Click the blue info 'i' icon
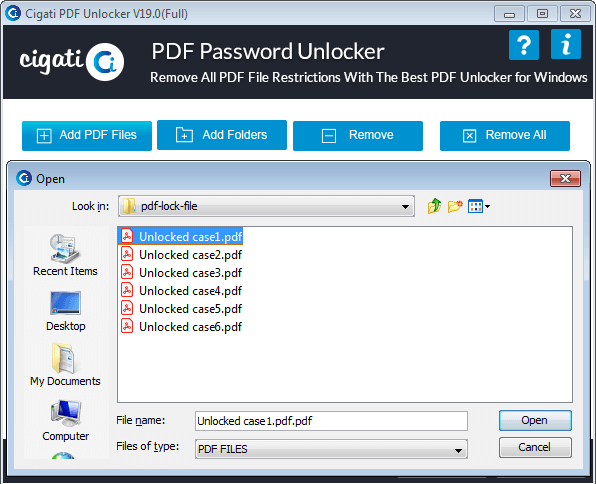This screenshot has width=596, height=484. pyautogui.click(x=566, y=44)
